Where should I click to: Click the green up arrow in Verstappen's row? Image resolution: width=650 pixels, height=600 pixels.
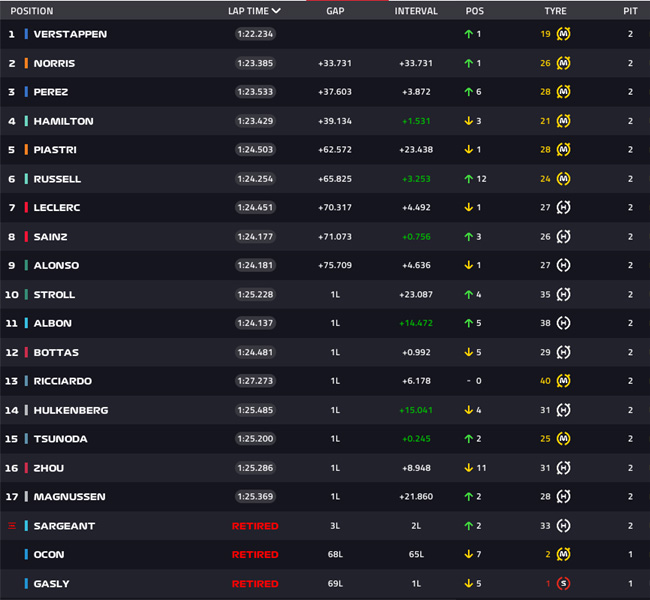tap(468, 34)
